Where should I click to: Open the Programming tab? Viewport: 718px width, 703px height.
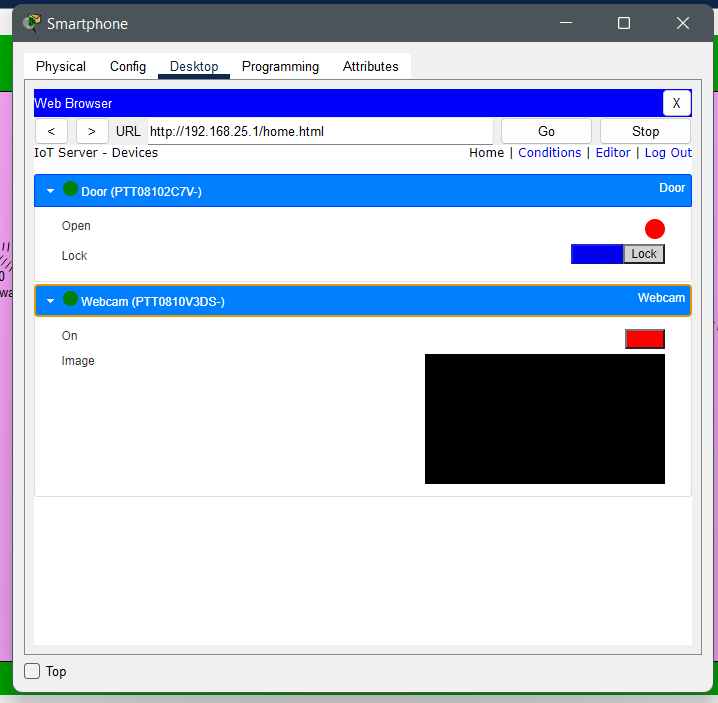point(280,66)
